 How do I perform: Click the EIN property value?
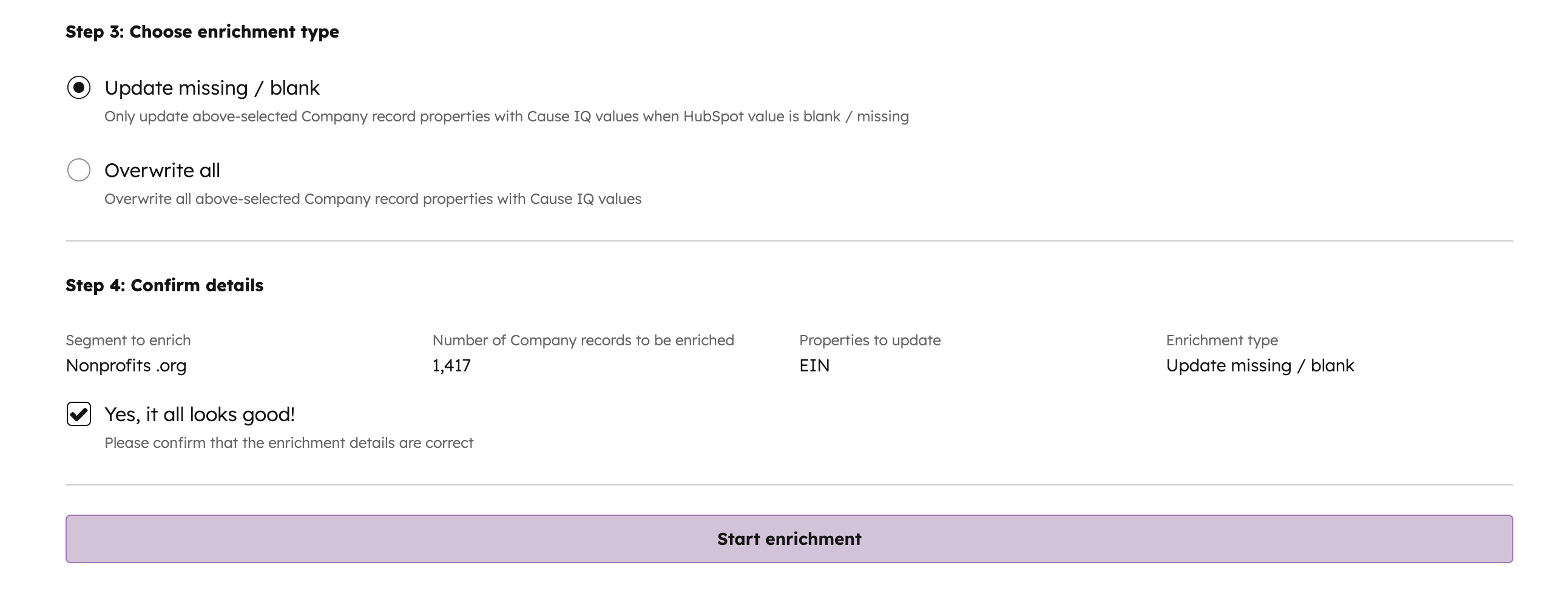(814, 366)
